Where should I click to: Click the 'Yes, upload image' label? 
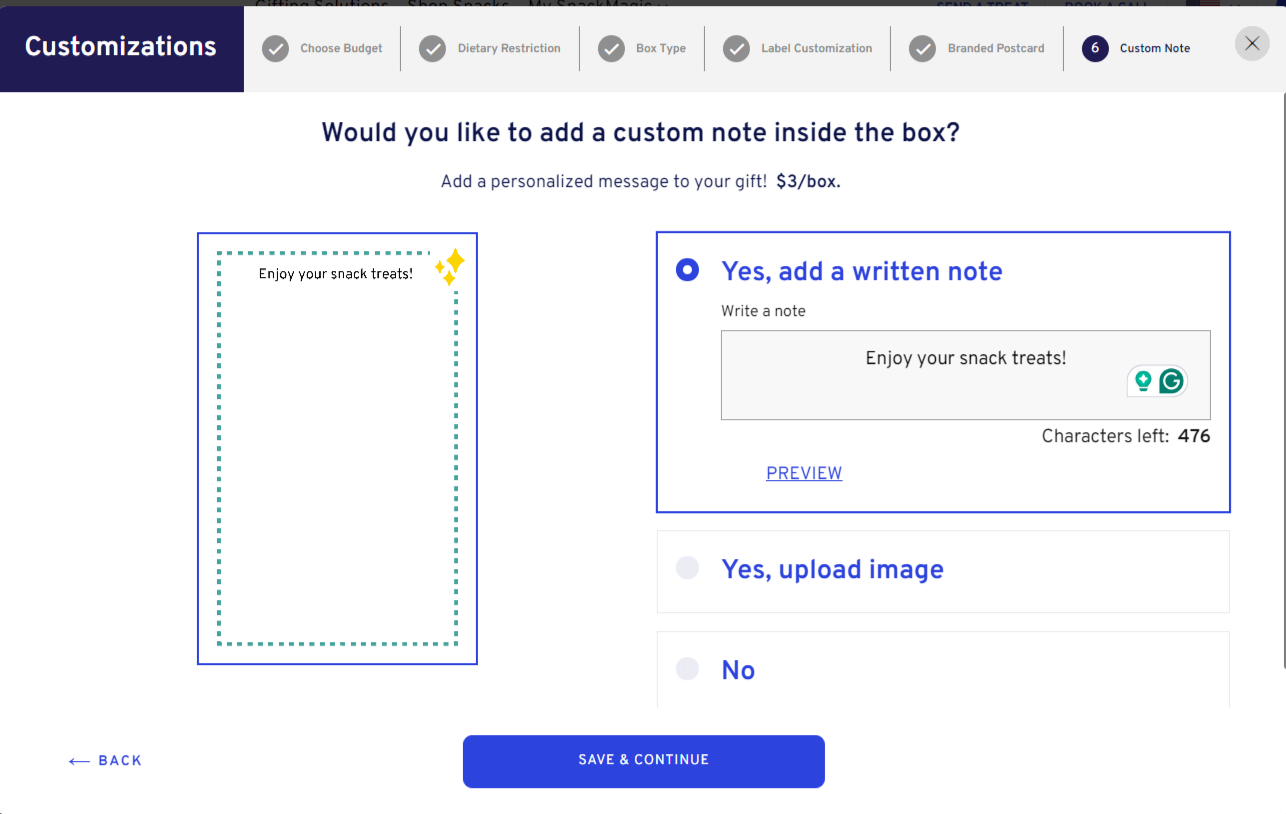[832, 569]
